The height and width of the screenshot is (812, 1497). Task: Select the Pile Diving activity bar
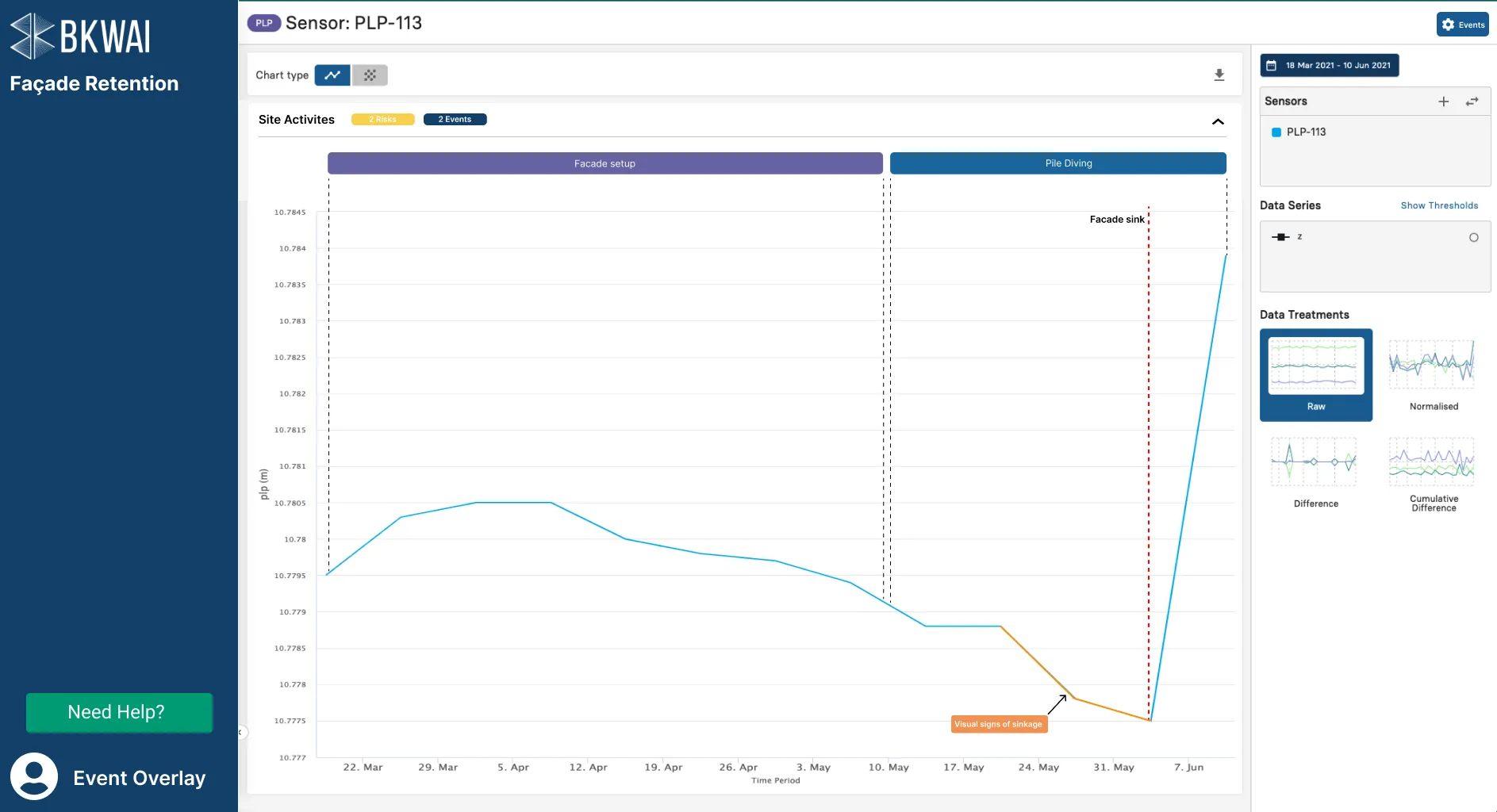point(1058,163)
